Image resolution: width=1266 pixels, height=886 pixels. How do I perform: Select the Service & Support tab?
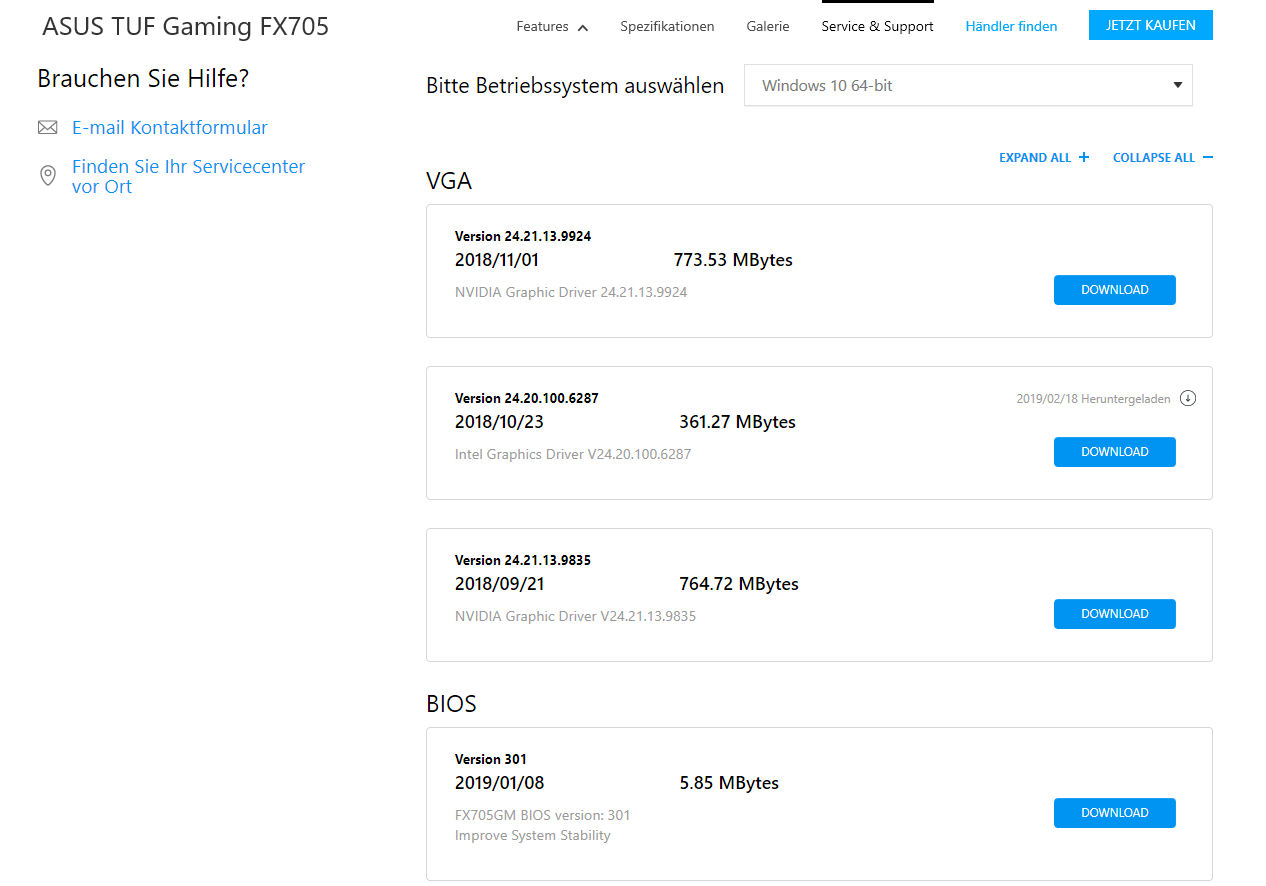(877, 27)
